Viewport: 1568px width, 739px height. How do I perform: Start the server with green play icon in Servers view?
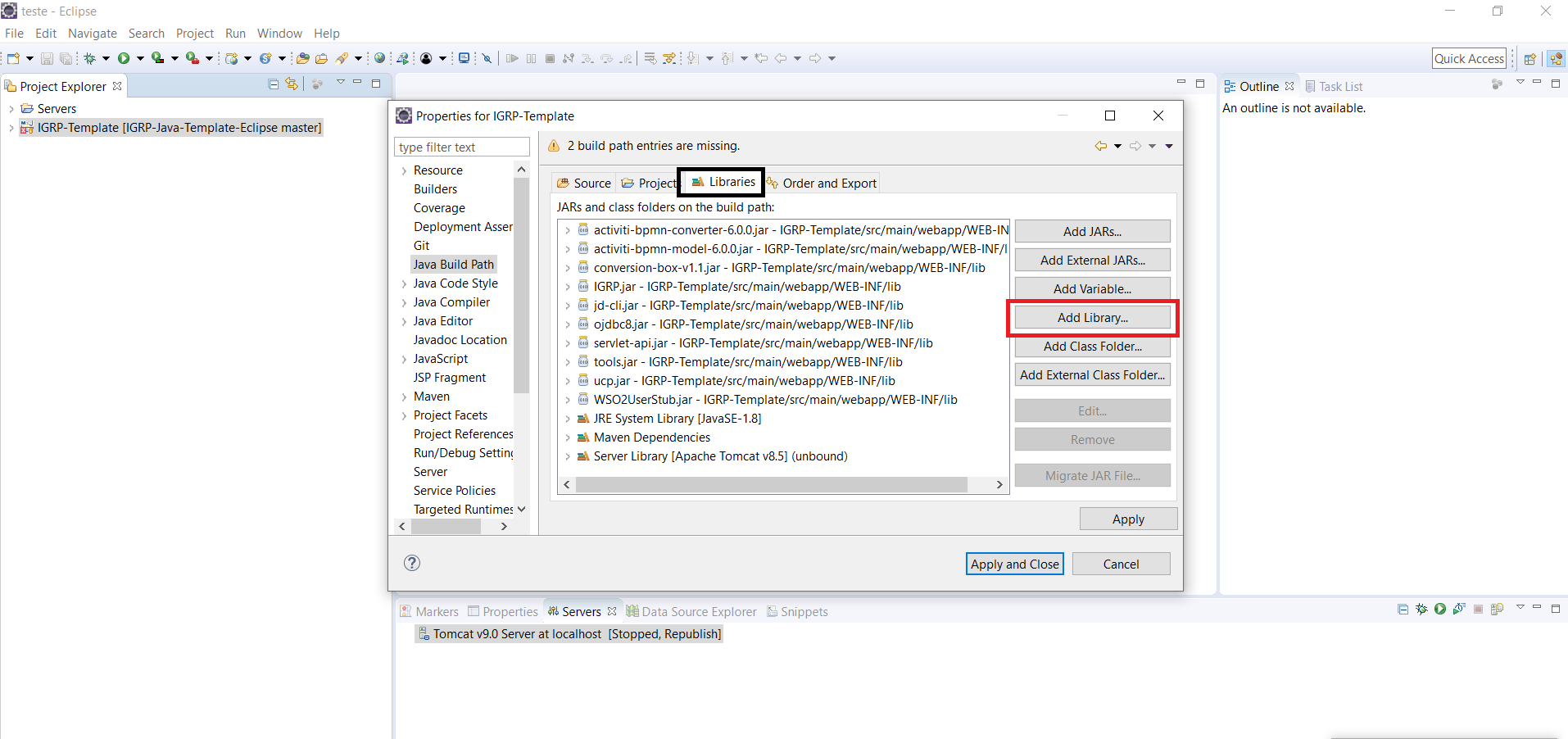pos(1440,609)
